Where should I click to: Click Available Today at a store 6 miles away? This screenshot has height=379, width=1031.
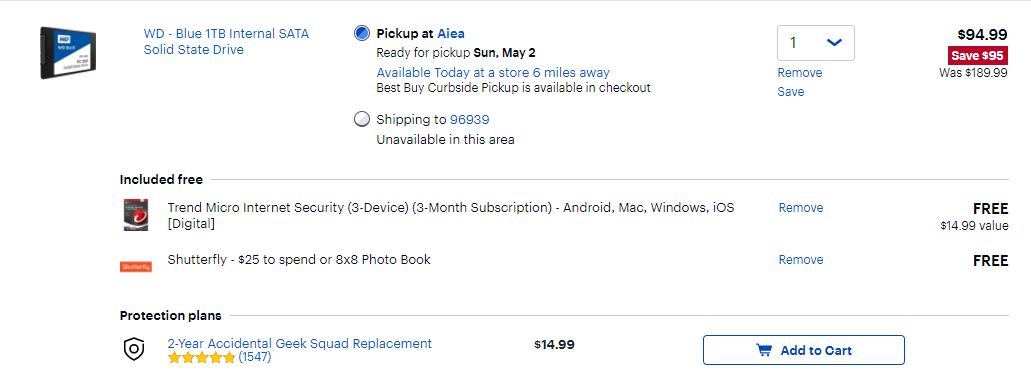pos(493,72)
